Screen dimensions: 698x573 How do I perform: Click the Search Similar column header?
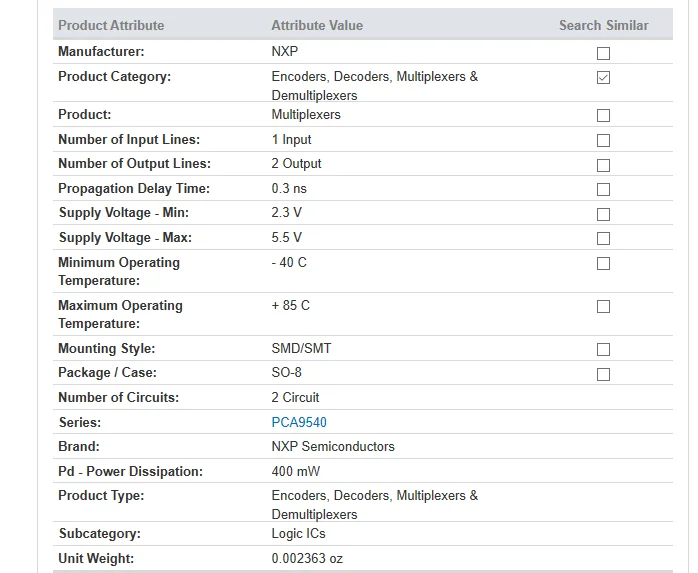point(604,25)
